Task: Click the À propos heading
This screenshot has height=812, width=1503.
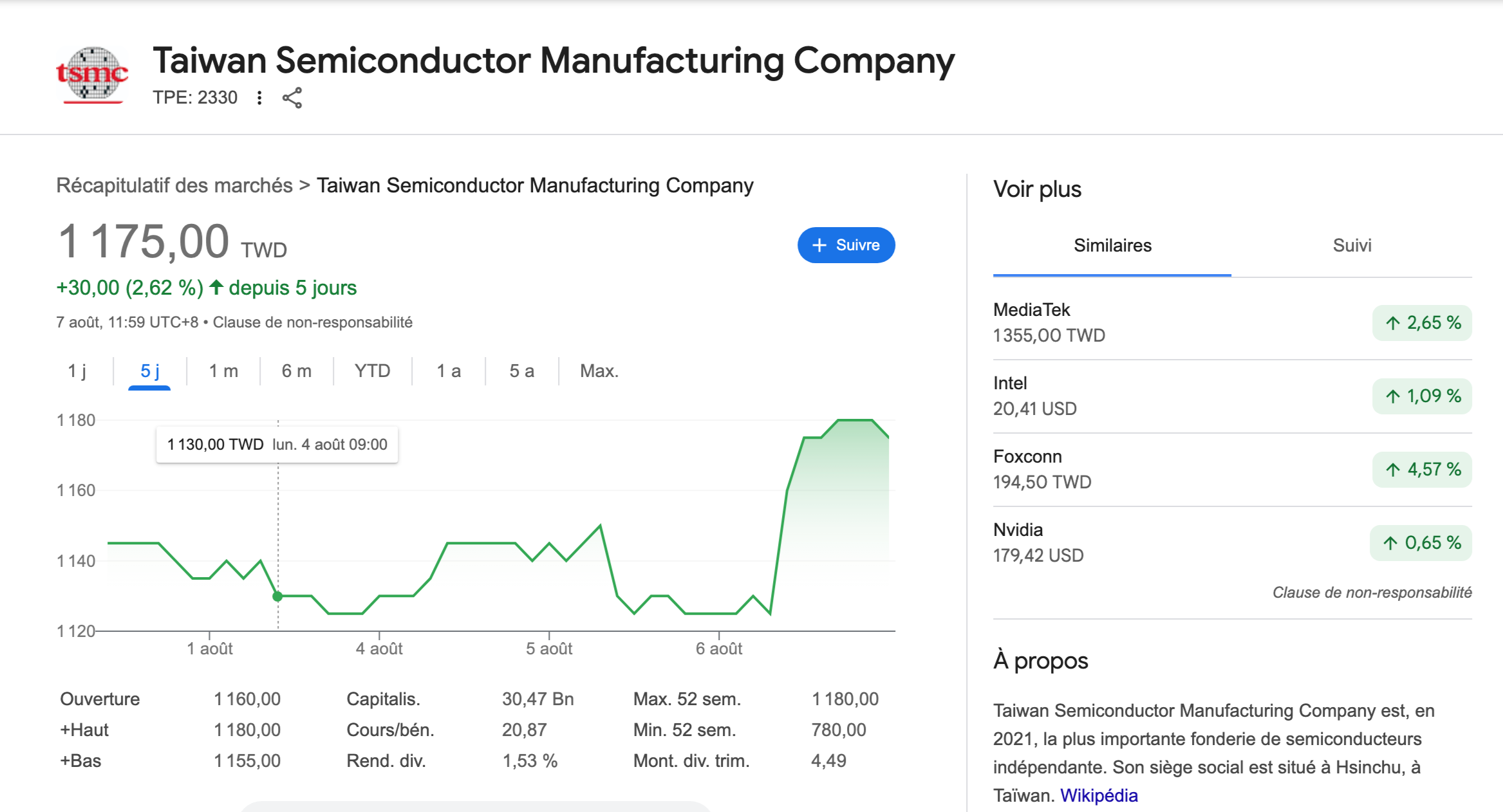Action: coord(1041,661)
